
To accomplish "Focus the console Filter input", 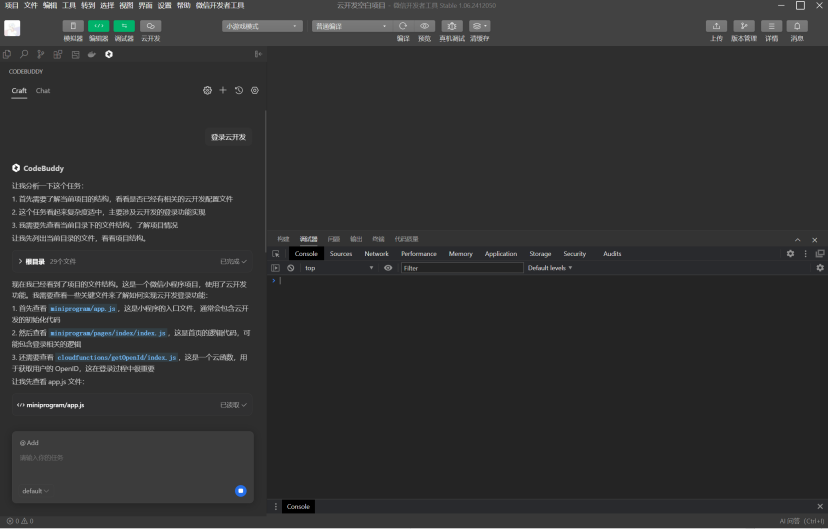I will click(462, 268).
